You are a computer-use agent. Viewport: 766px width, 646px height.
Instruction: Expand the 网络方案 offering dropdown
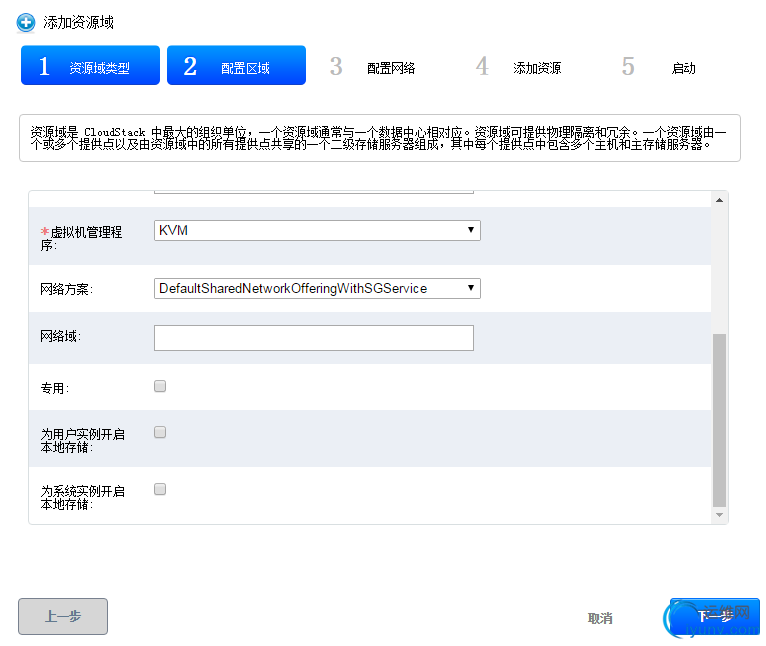317,288
